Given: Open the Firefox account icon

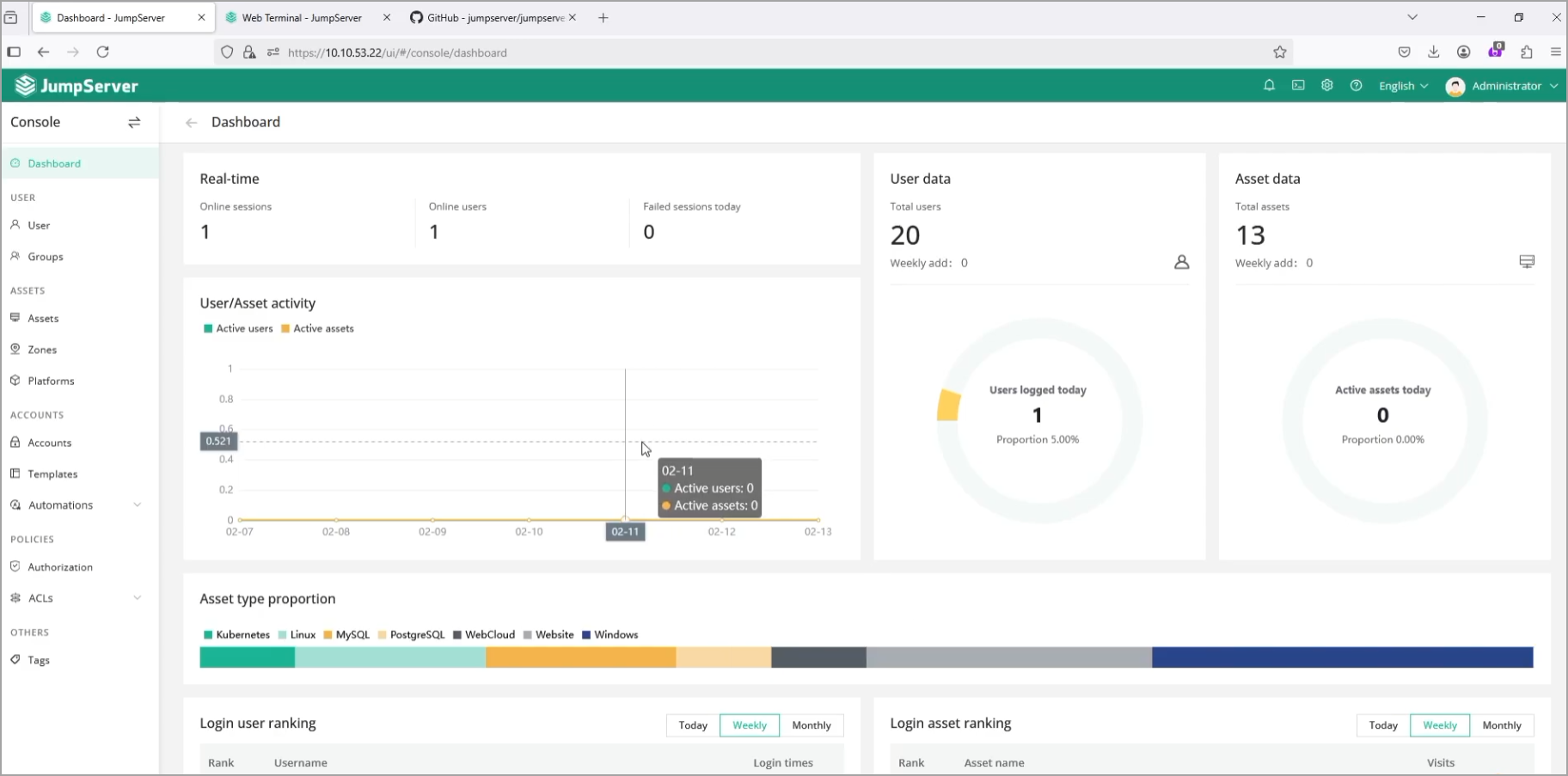Looking at the screenshot, I should [1464, 52].
